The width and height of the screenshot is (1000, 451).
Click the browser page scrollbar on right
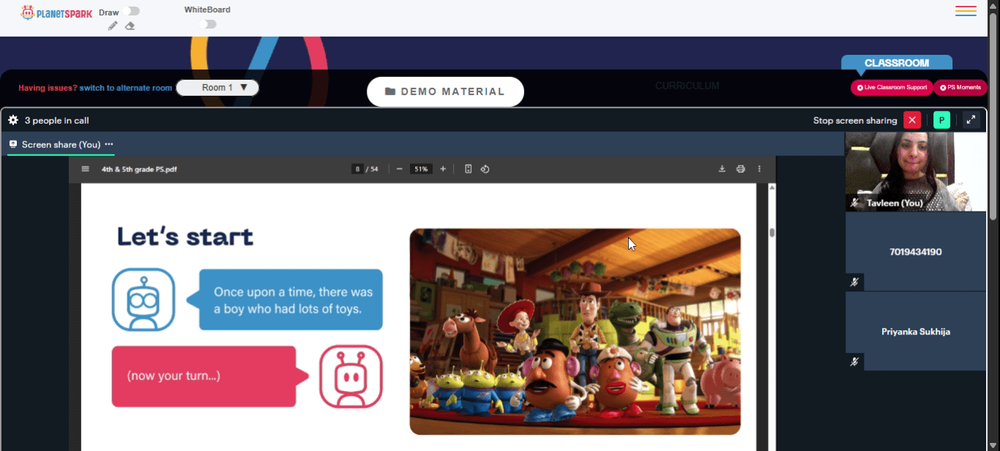[x=993, y=118]
